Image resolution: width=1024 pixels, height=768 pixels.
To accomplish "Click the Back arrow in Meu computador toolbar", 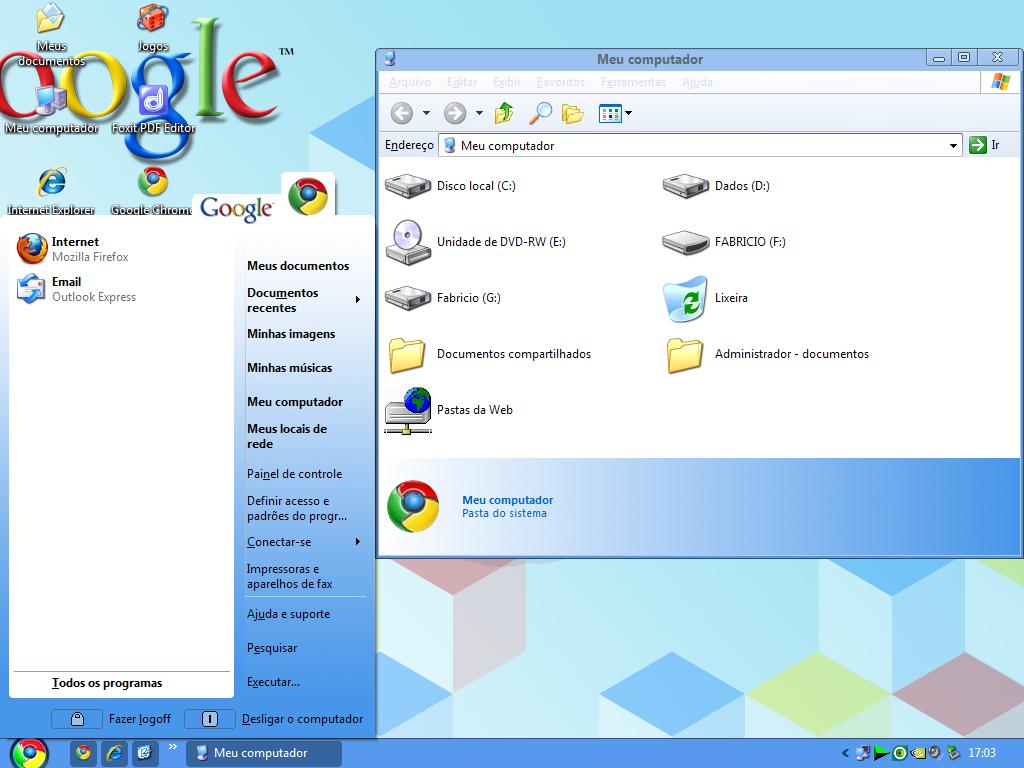I will tap(402, 113).
